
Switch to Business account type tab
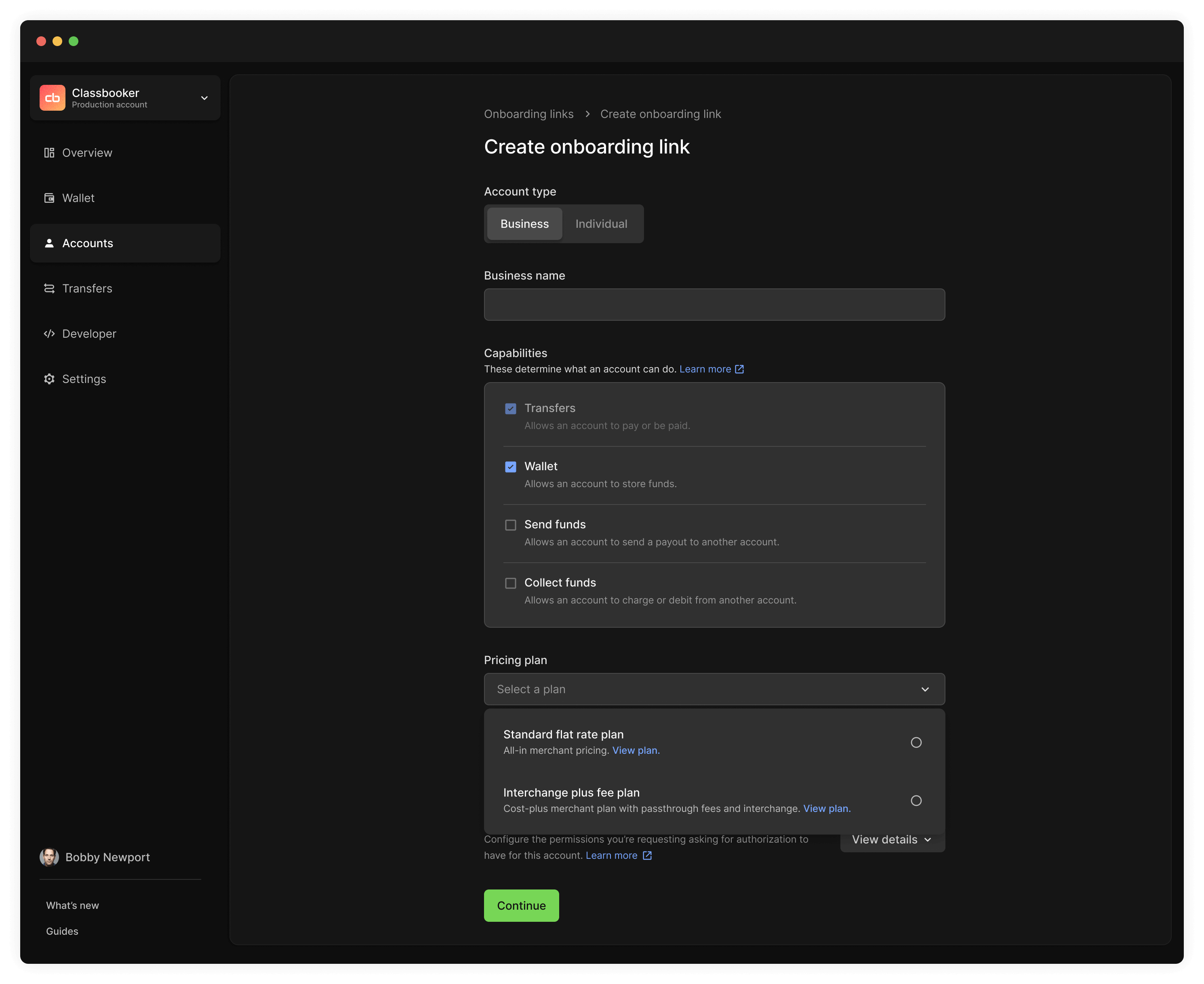tap(524, 223)
